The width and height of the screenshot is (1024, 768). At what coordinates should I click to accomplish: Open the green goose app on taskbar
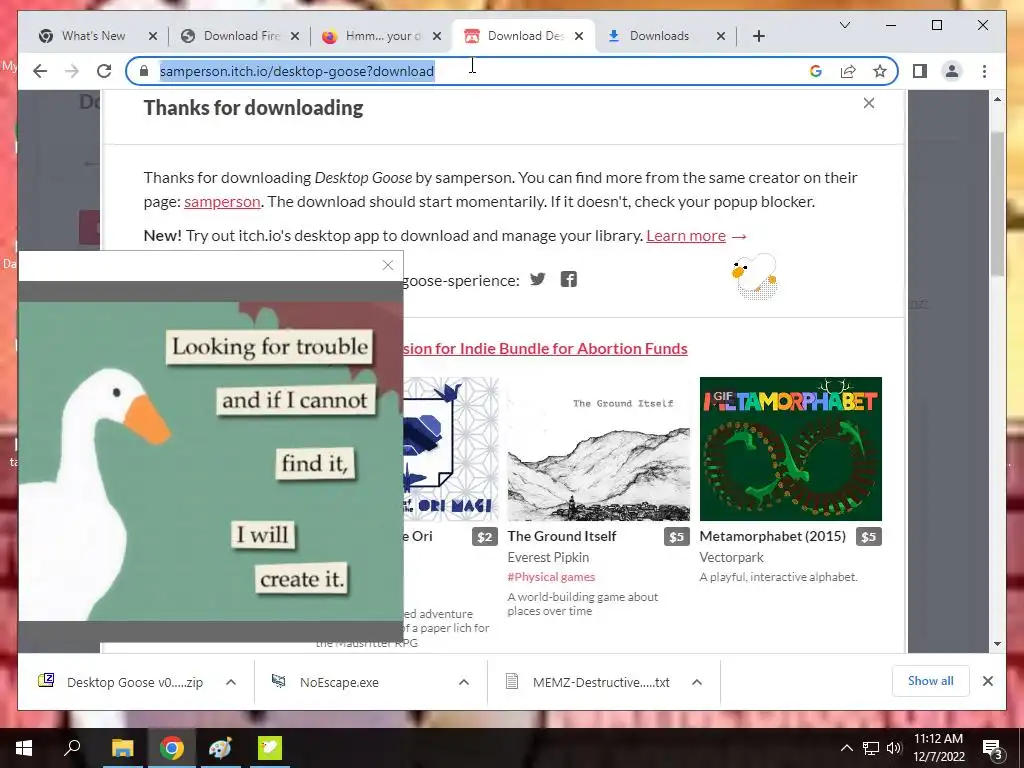270,748
